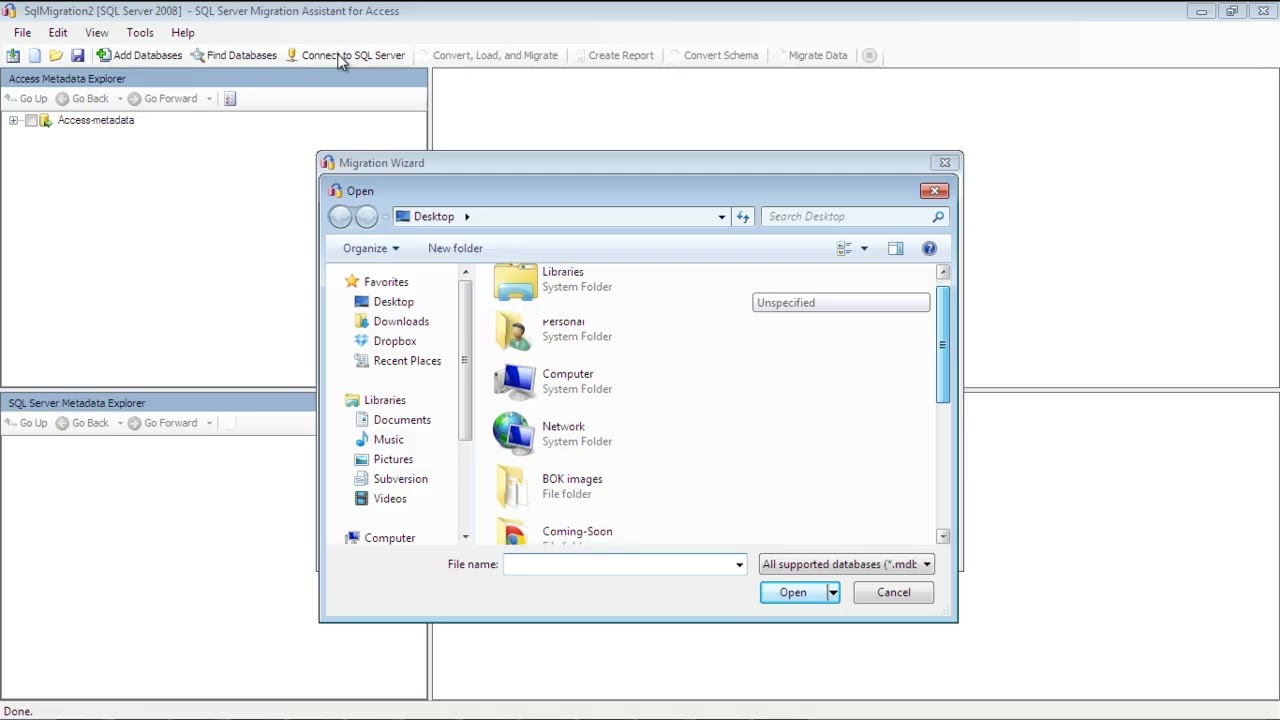Click the Migration Wizard icon at toolbar start

[x=13, y=55]
